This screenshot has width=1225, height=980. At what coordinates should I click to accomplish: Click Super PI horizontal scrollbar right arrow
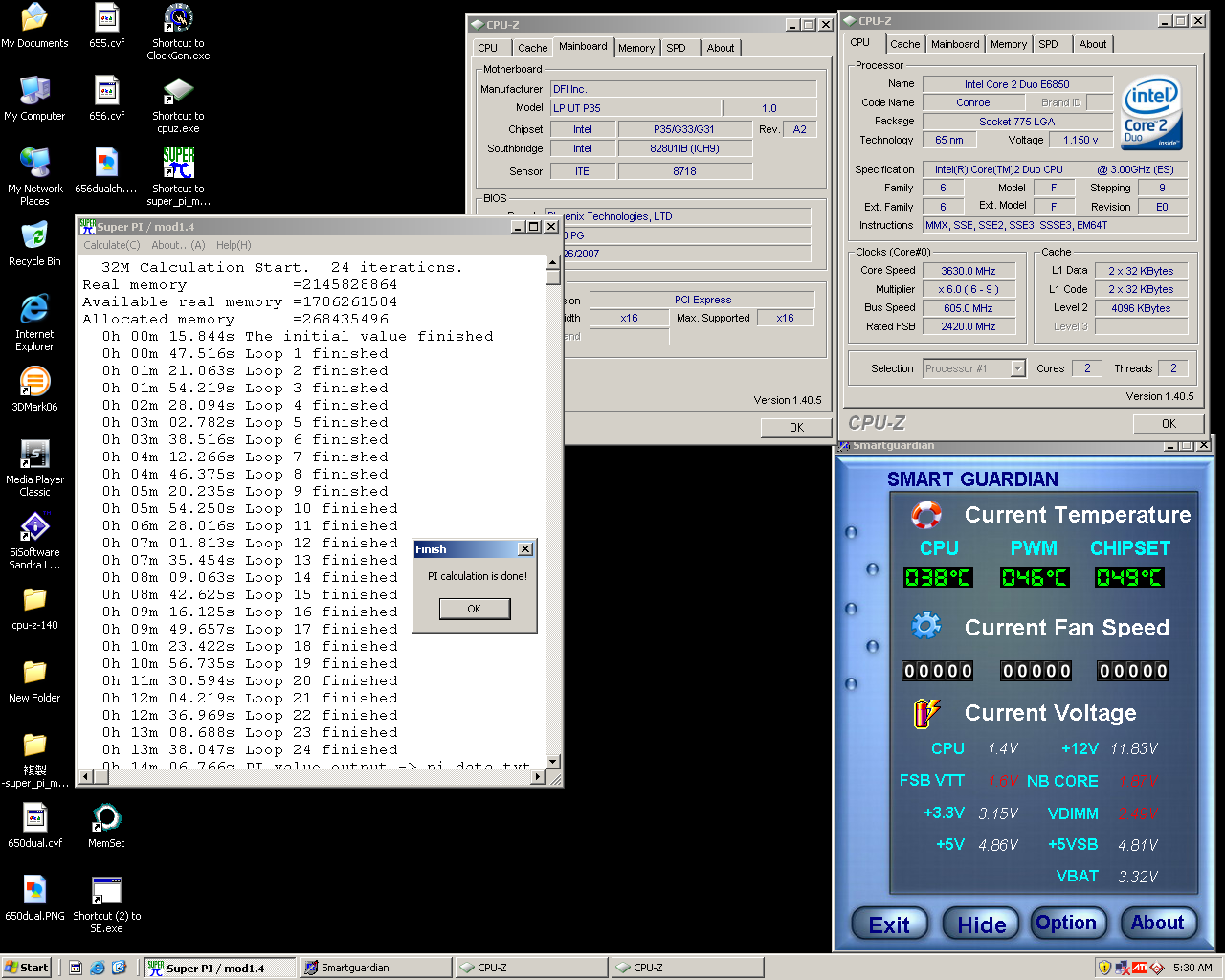538,776
